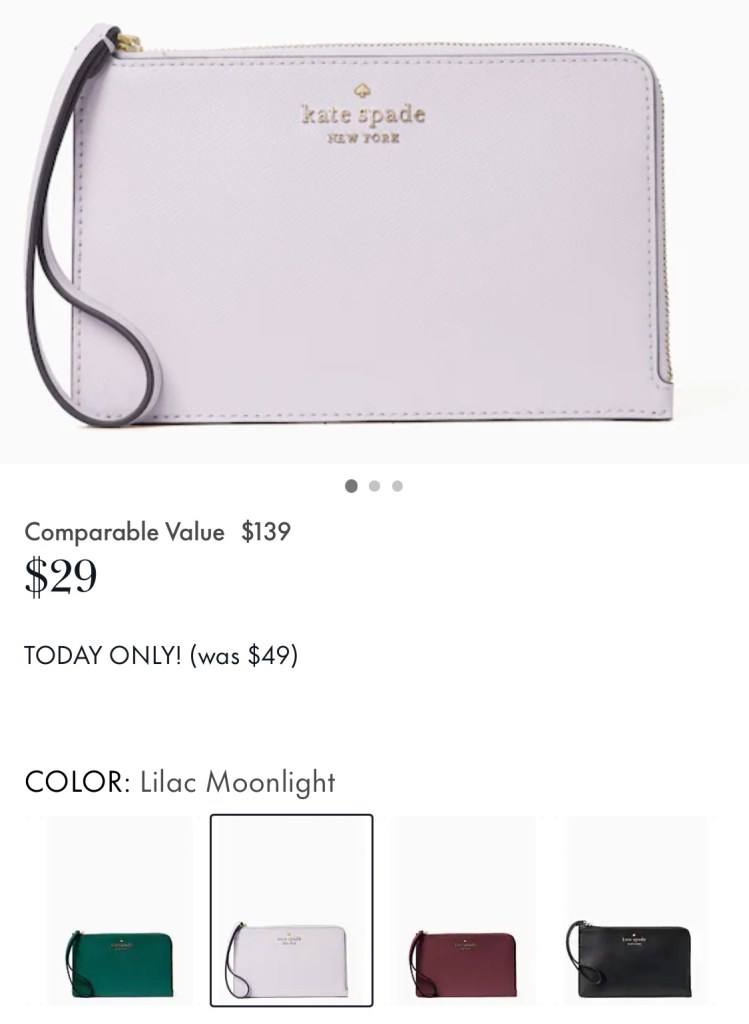Click the $29 sale price

(x=61, y=576)
